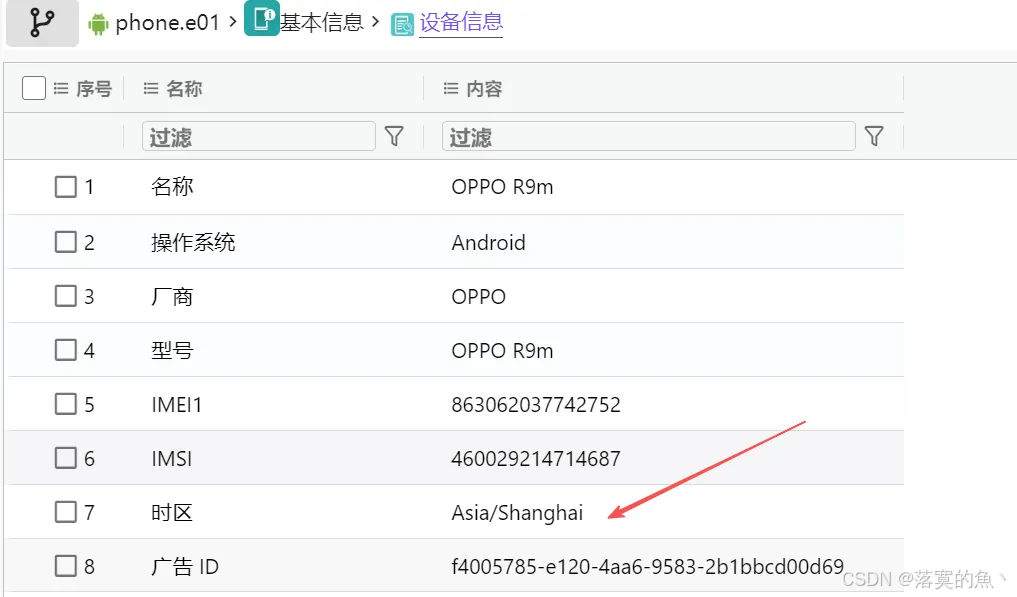Select the 广告 ID name cell
Viewport: 1017px width, 597px height.
point(185,567)
